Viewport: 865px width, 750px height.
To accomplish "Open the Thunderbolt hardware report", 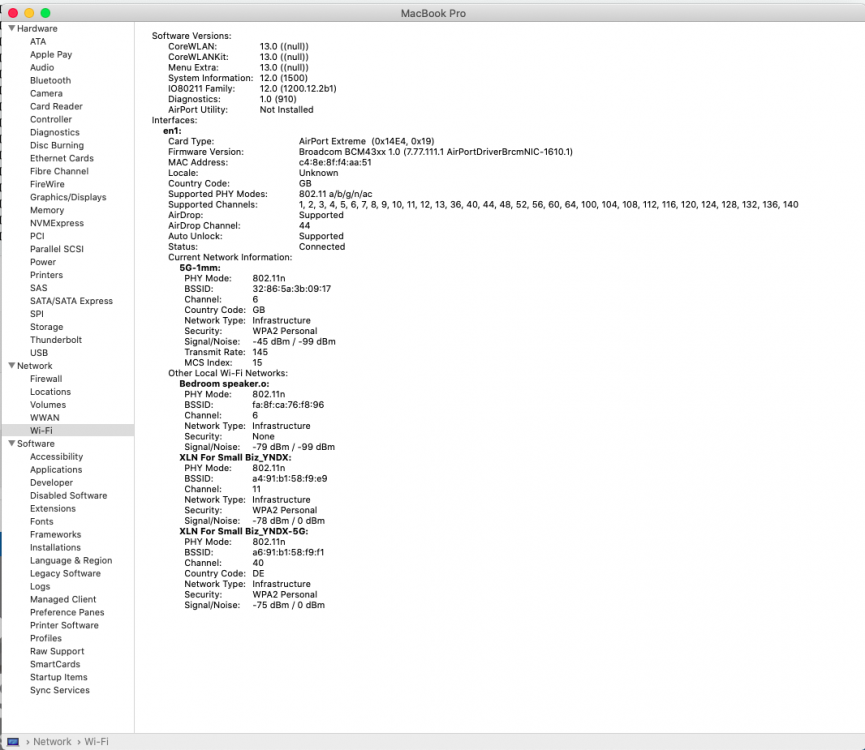I will (x=57, y=339).
